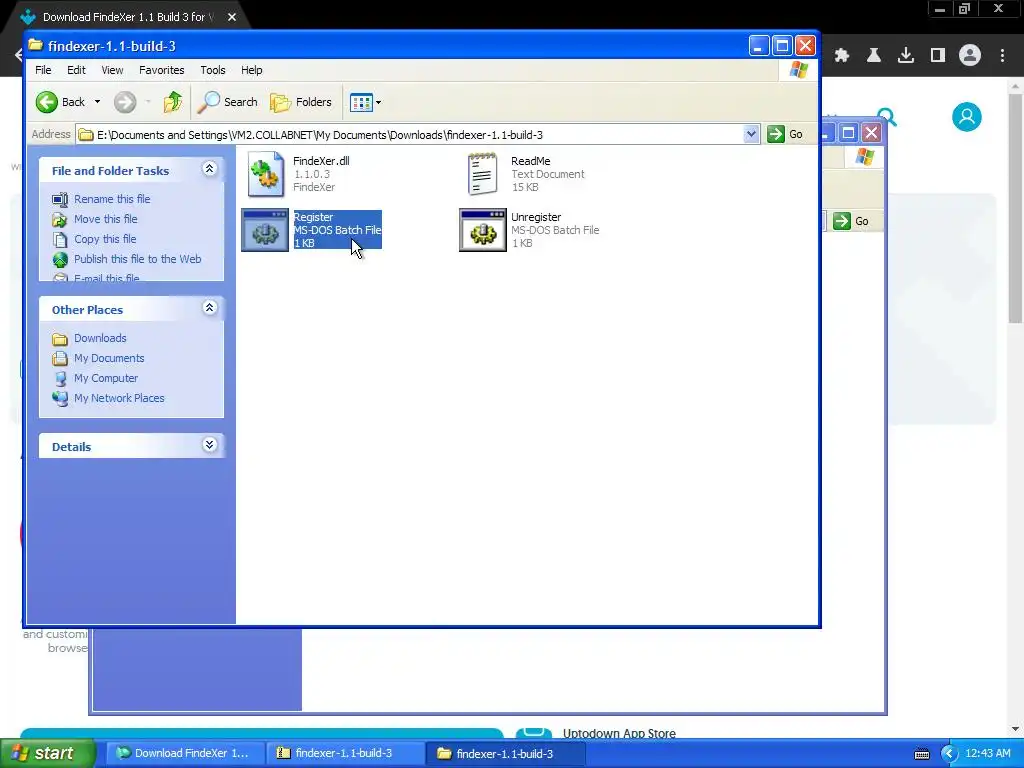Switch to Download FindeXer taskbar button
Screen dimensions: 1024x768
pyautogui.click(x=185, y=753)
